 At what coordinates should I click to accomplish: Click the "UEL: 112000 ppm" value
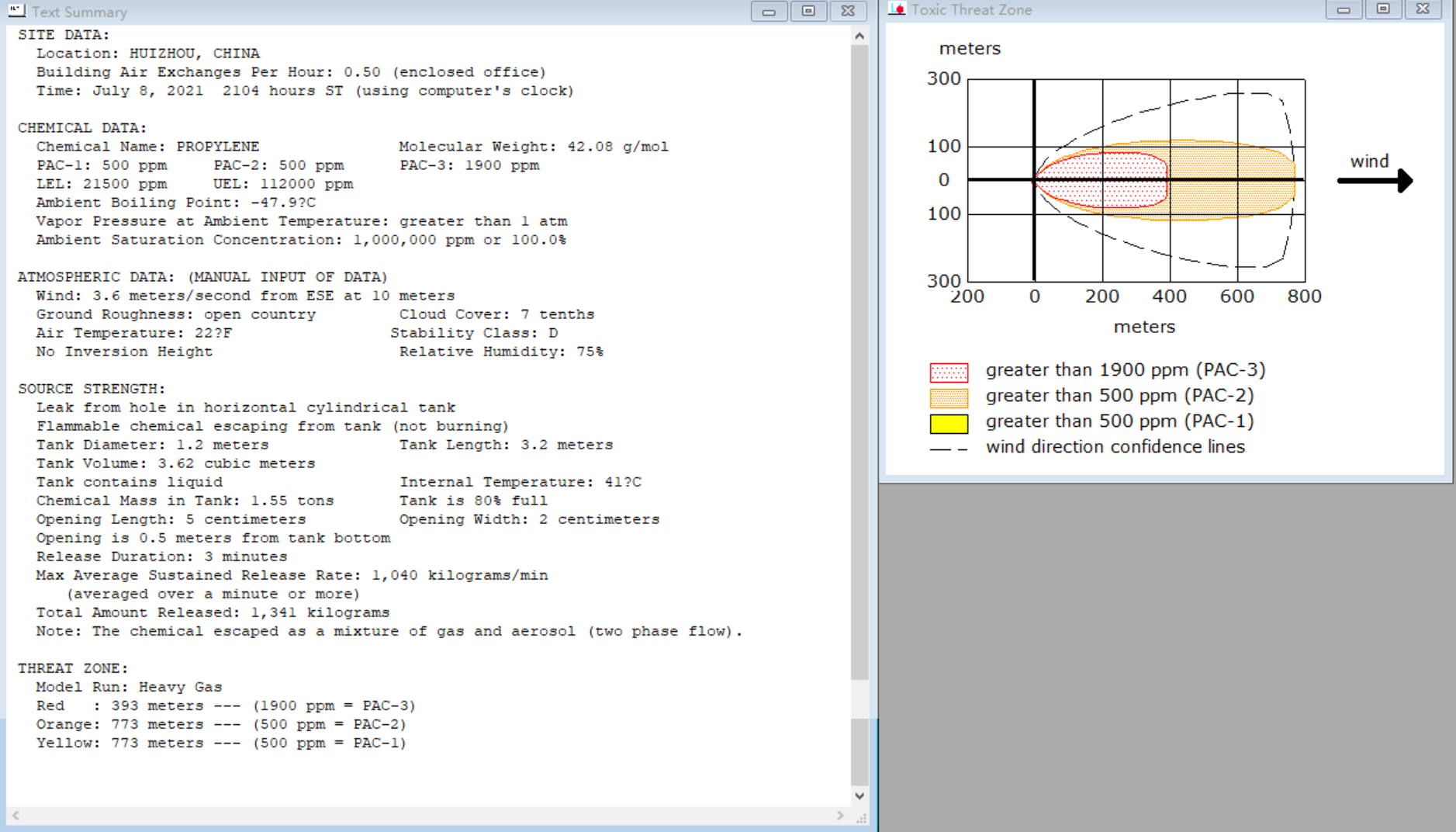(x=283, y=184)
